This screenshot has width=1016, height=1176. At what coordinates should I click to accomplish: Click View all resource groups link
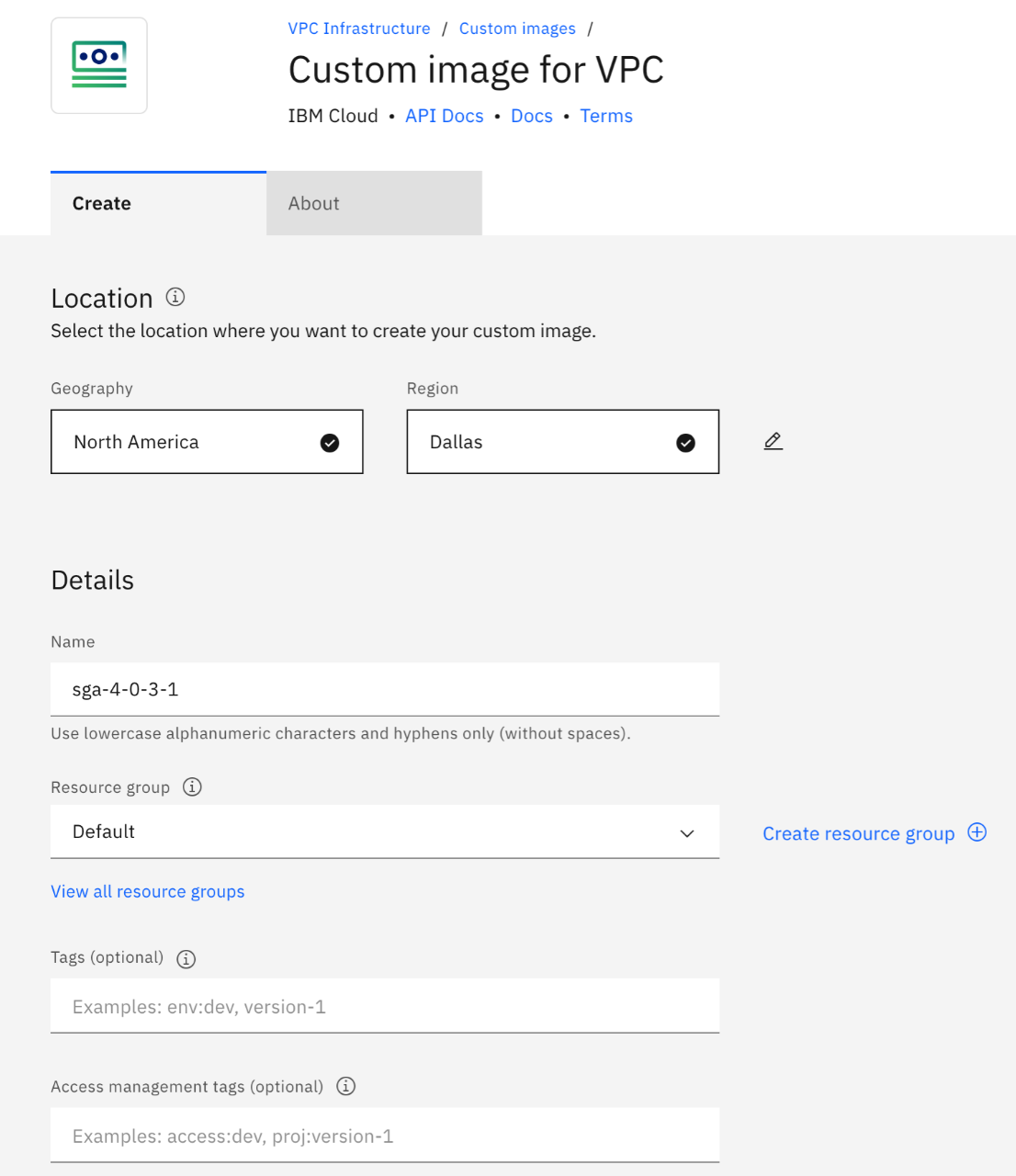pos(148,891)
